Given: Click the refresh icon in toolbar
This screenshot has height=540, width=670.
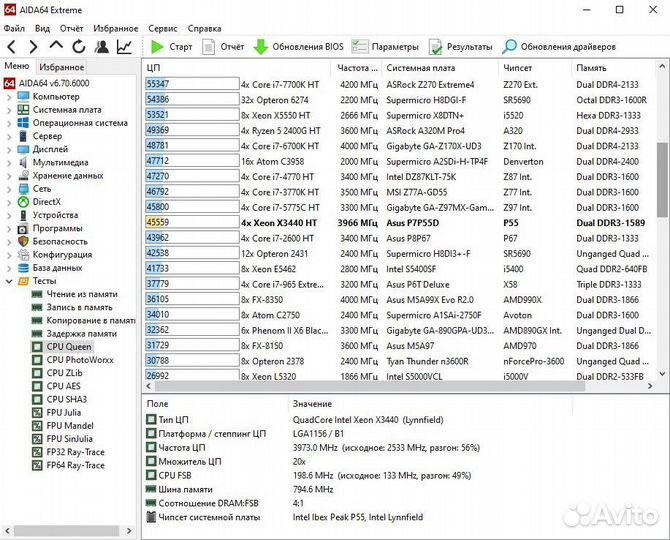Looking at the screenshot, I should point(79,47).
